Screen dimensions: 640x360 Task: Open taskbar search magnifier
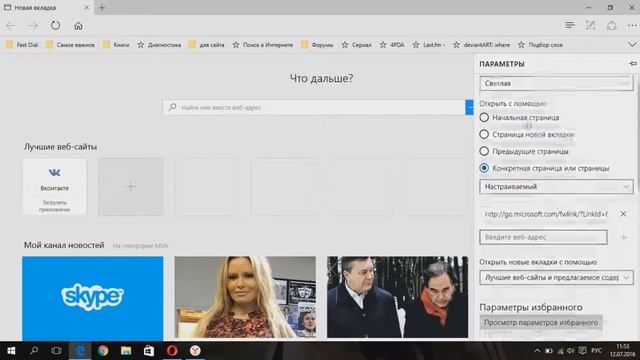point(34,351)
